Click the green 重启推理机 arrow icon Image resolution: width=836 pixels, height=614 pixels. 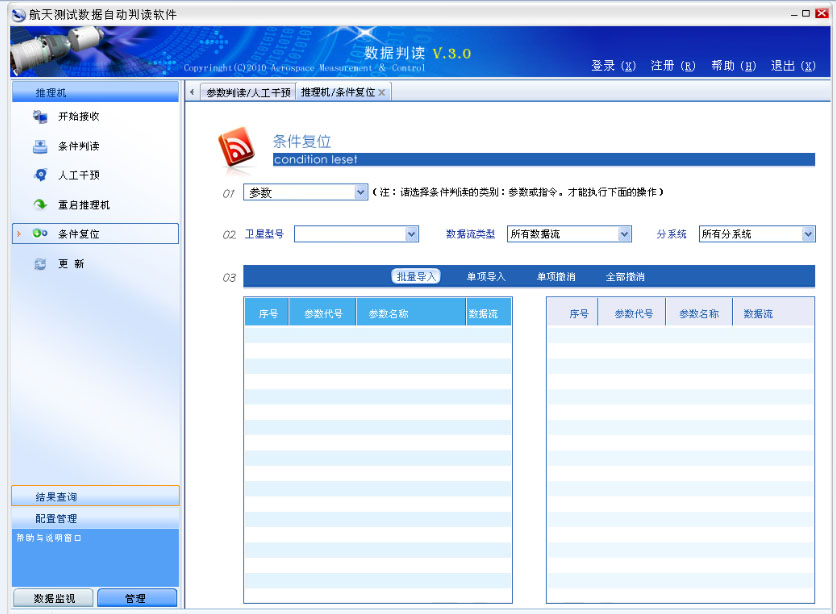pos(40,204)
